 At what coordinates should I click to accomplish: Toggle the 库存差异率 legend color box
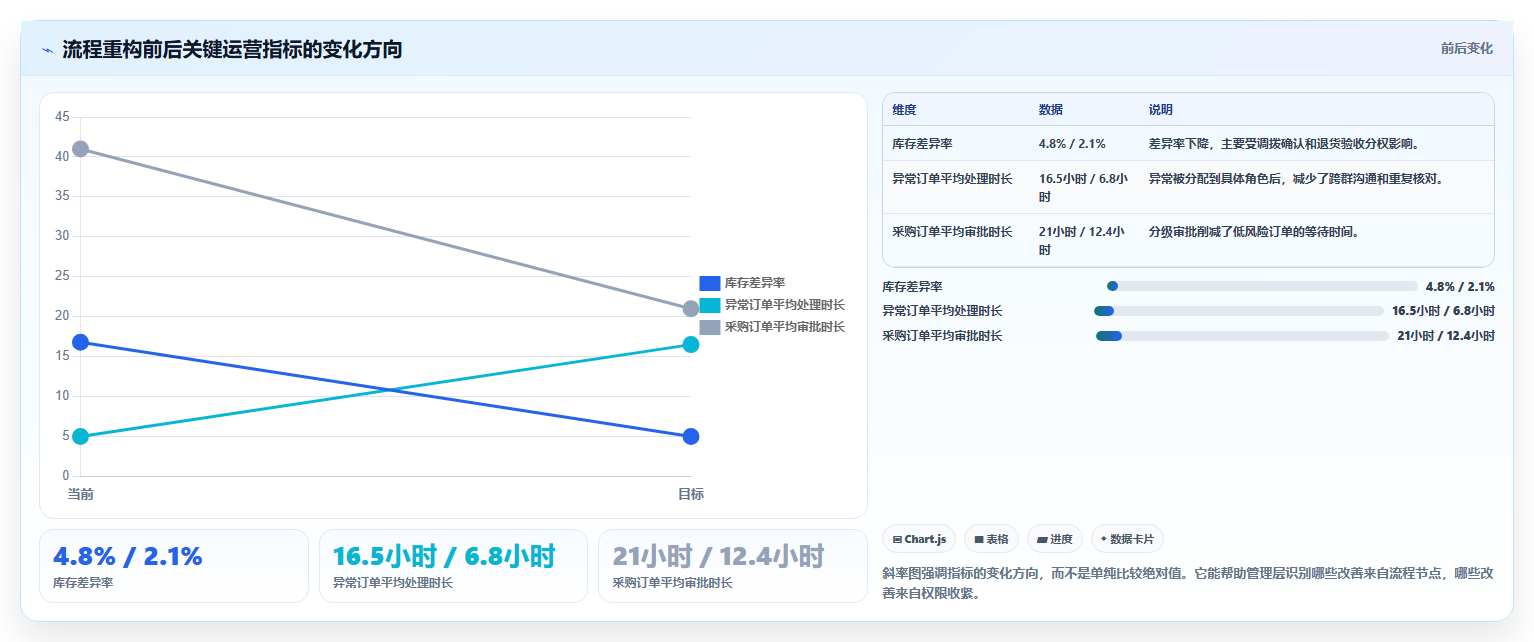click(709, 283)
